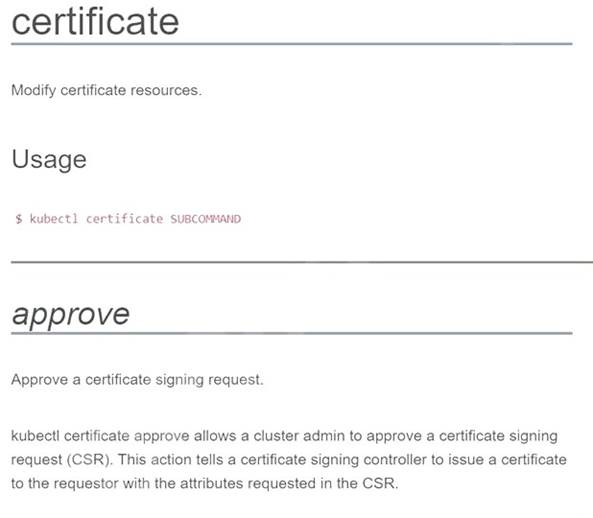This screenshot has width=593, height=518.
Task: Click the horizontal rule below the certificate heading
Action: (x=292, y=44)
